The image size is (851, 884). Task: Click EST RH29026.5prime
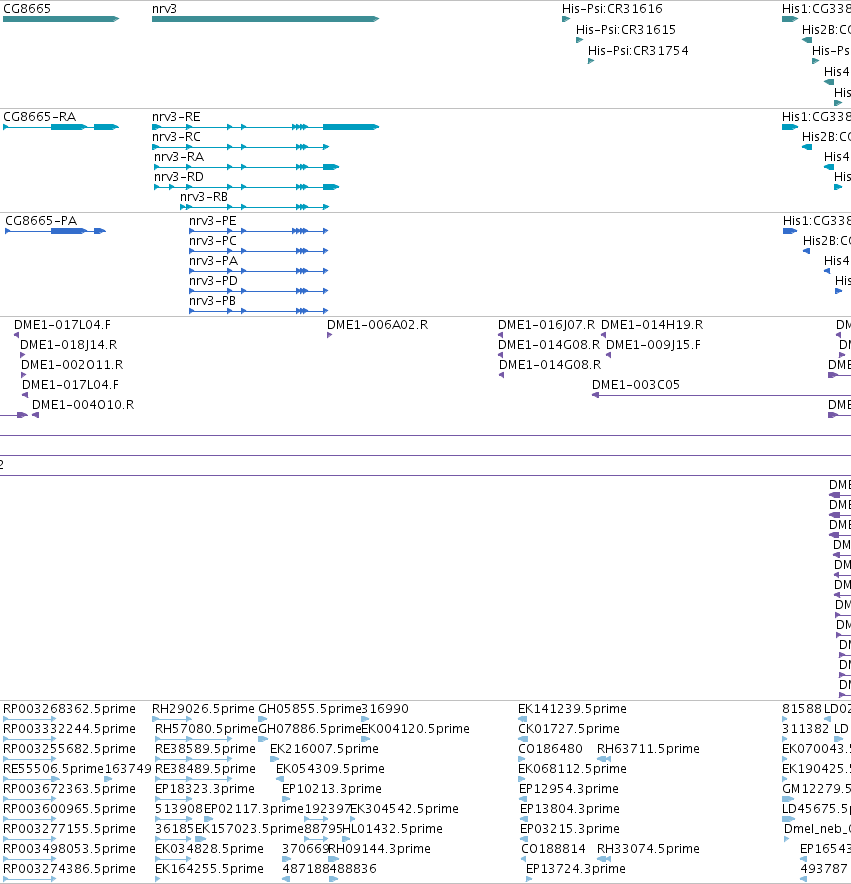pyautogui.click(x=173, y=719)
